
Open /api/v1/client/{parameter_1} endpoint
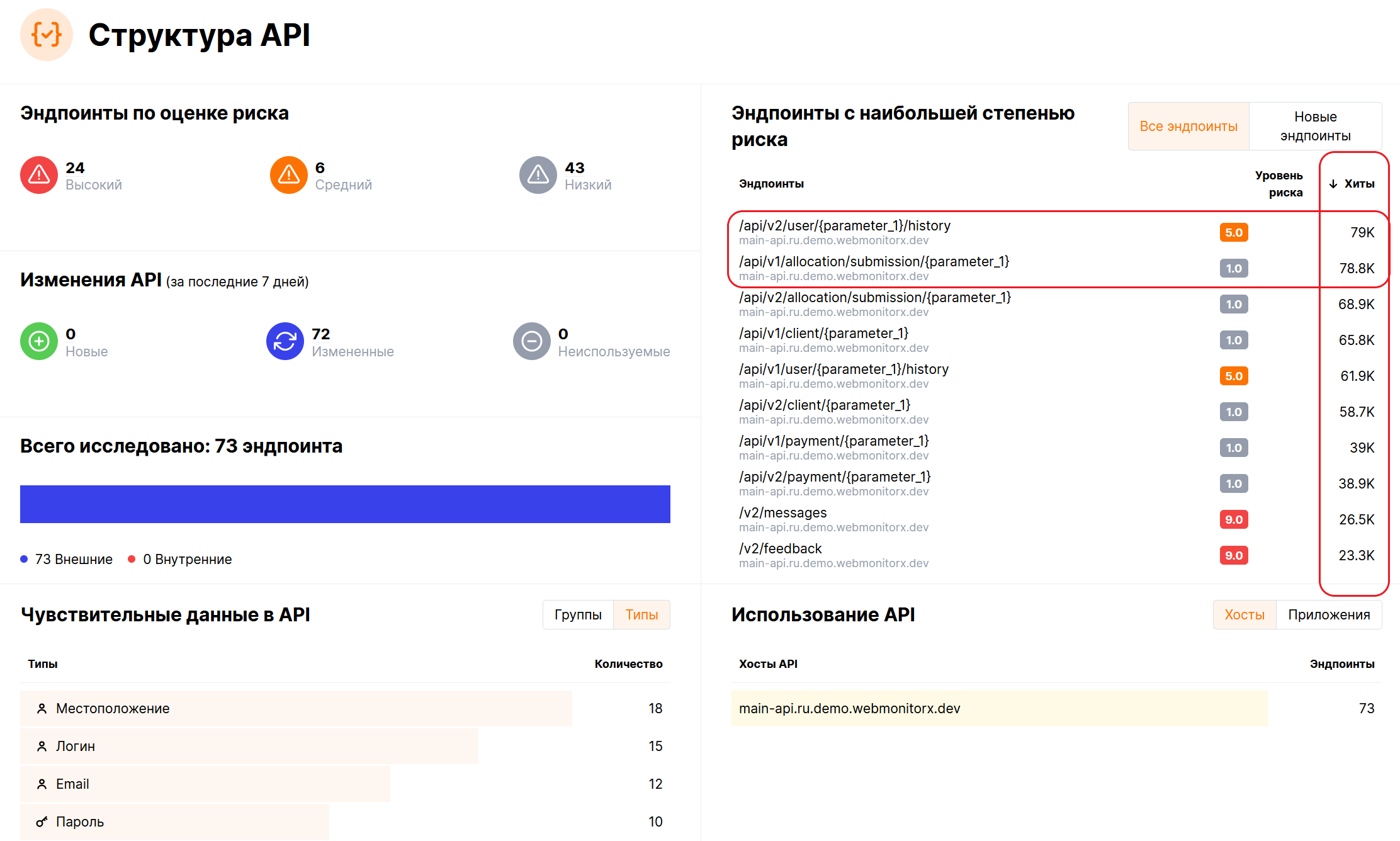[824, 334]
